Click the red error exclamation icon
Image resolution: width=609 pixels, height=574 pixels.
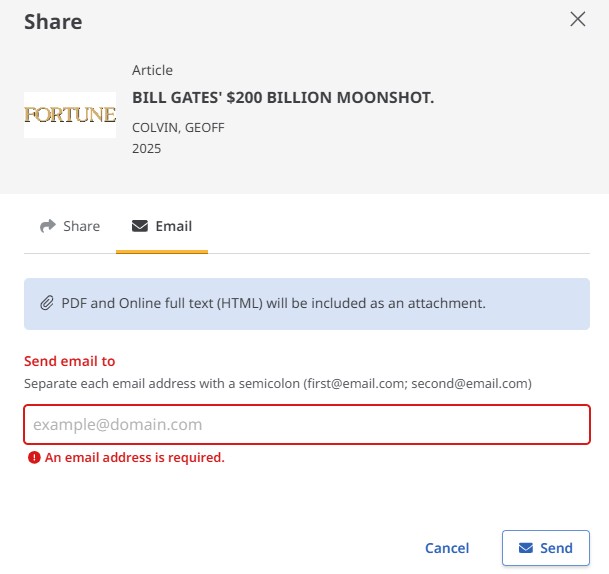coord(34,457)
